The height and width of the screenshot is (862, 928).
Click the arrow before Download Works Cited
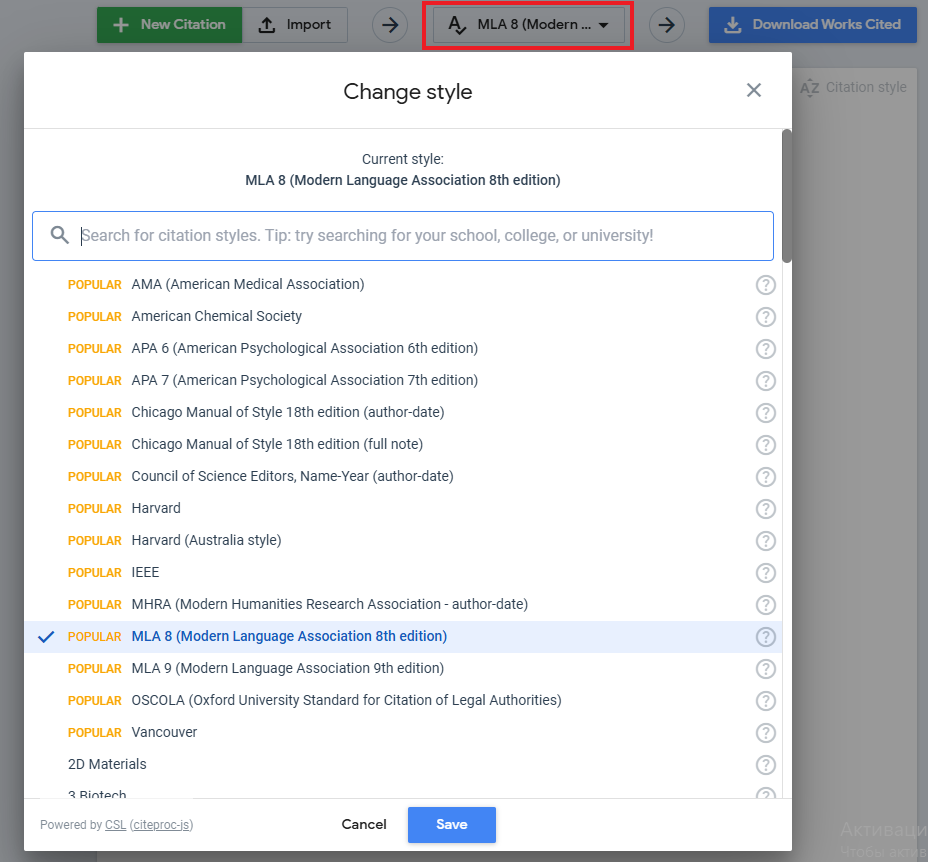667,25
